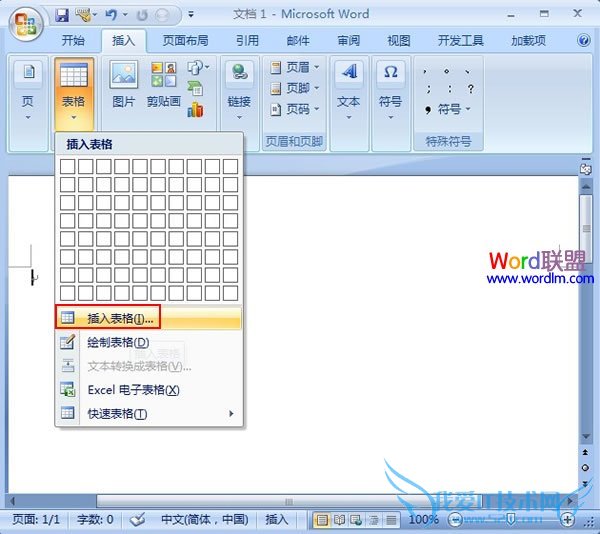Click the 100% zoom level button
Image resolution: width=600 pixels, height=534 pixels.
pos(423,519)
